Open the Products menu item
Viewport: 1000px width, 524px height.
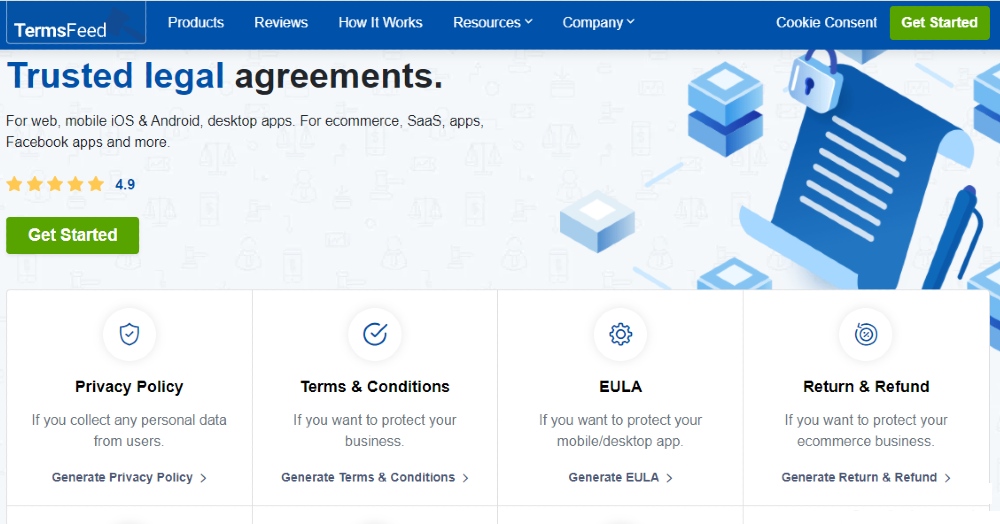click(196, 22)
